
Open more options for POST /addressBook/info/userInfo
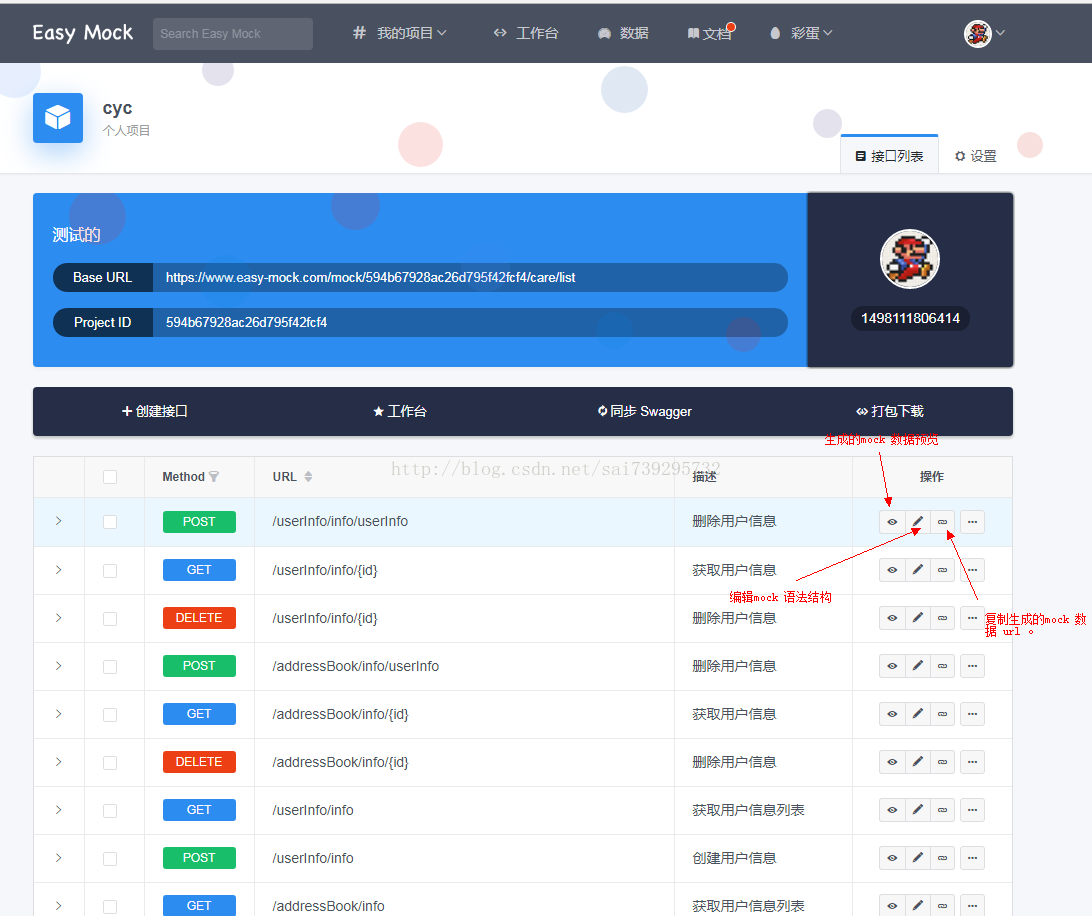(972, 666)
